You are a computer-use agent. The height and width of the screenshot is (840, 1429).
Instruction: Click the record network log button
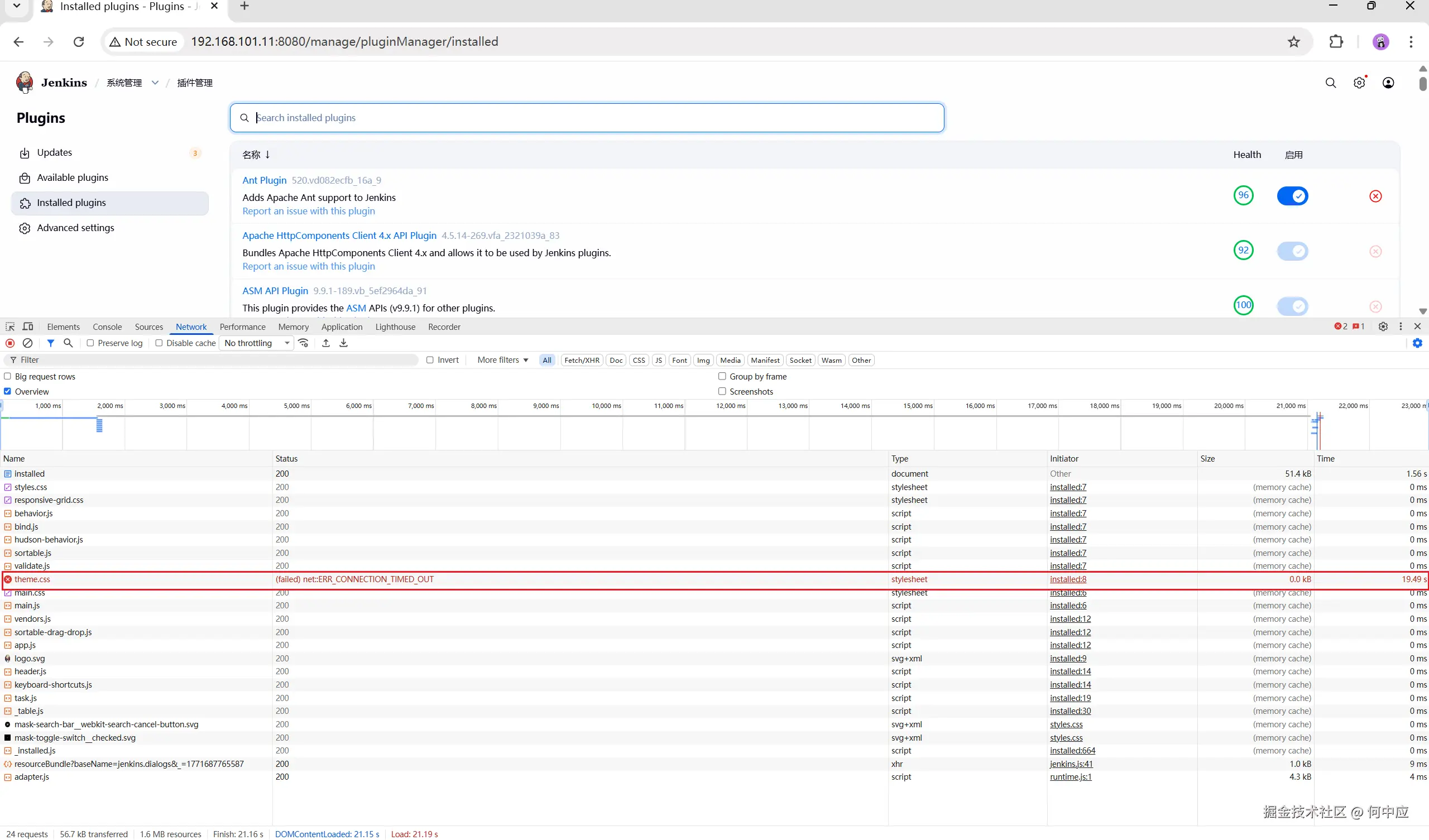(x=9, y=343)
